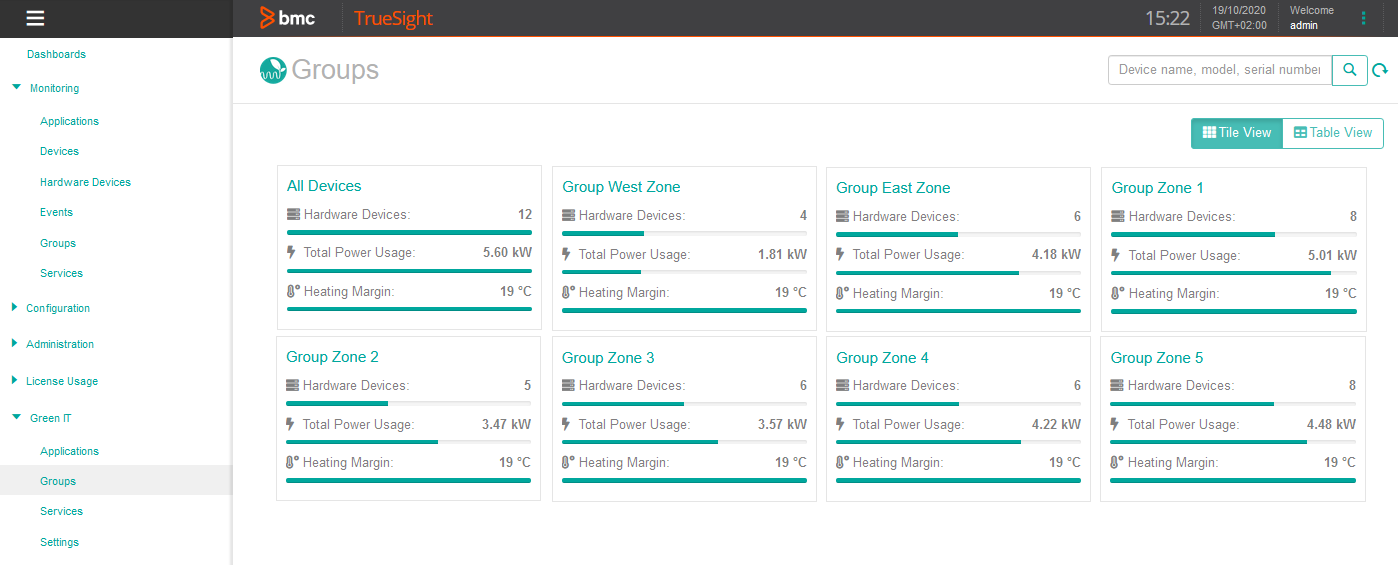Viewport: 1398px width, 565px height.
Task: Click thermometer icon in Group Zone 5 tile
Action: [x=1117, y=463]
